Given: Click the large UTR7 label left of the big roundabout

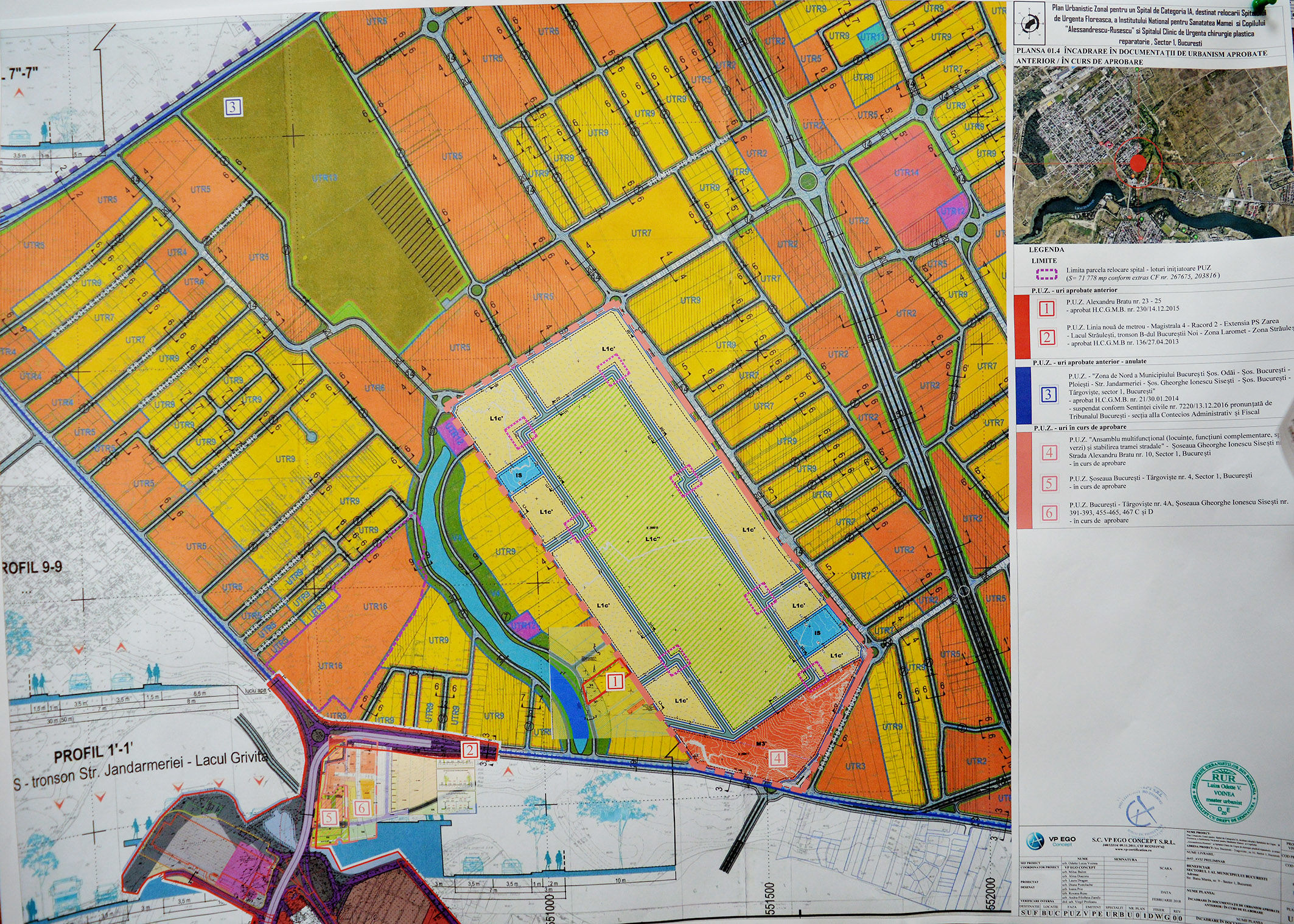Looking at the screenshot, I should [x=641, y=234].
